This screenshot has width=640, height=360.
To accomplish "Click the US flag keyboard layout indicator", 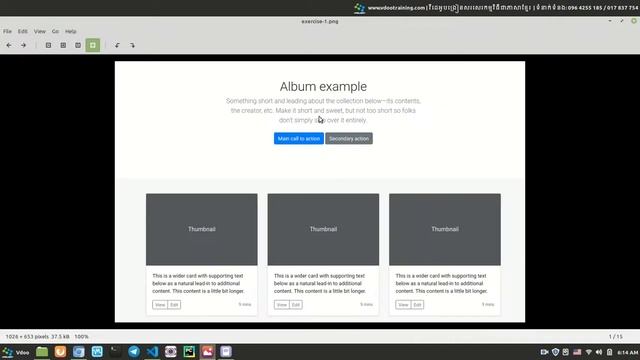I will click(x=577, y=352).
